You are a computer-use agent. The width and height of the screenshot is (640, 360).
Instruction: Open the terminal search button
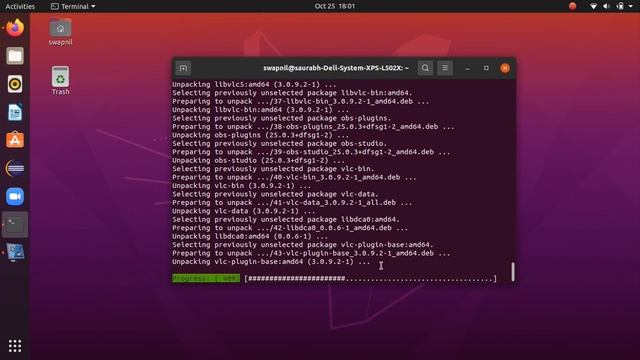pos(425,68)
